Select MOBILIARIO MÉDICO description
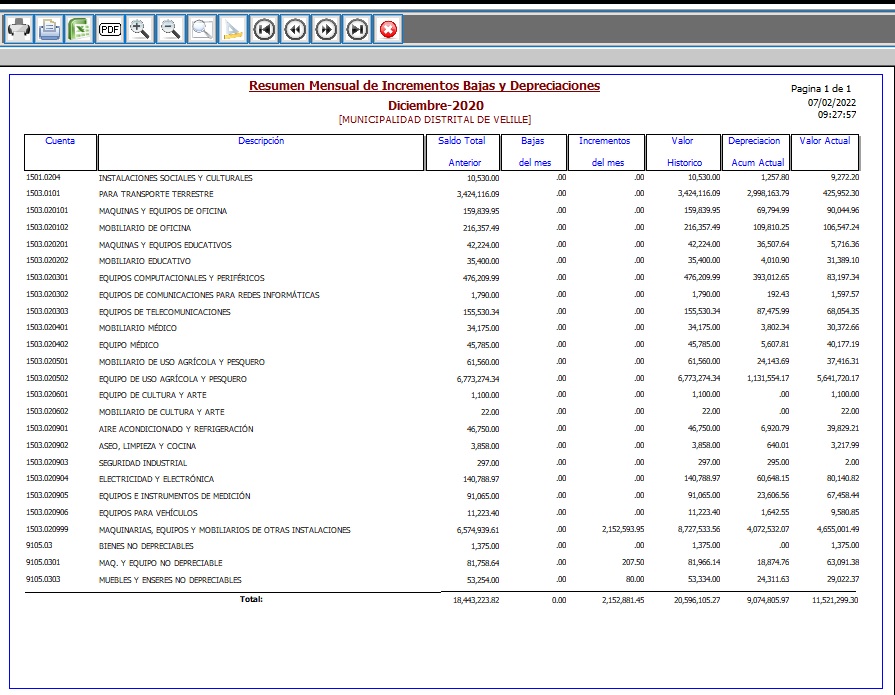The image size is (895, 695). click(138, 328)
